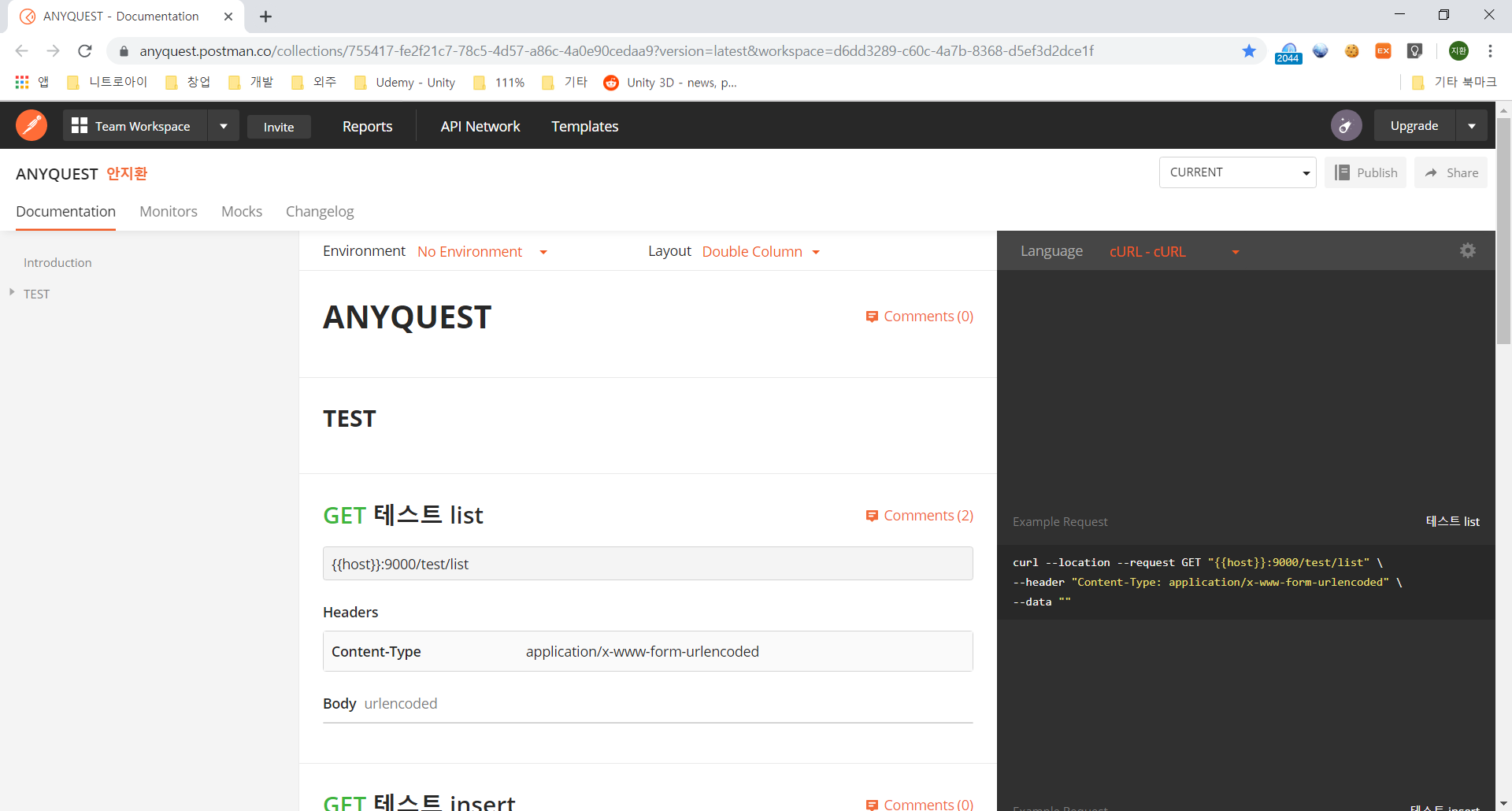Click the orange EX extension icon
This screenshot has height=811, width=1512.
click(1383, 51)
